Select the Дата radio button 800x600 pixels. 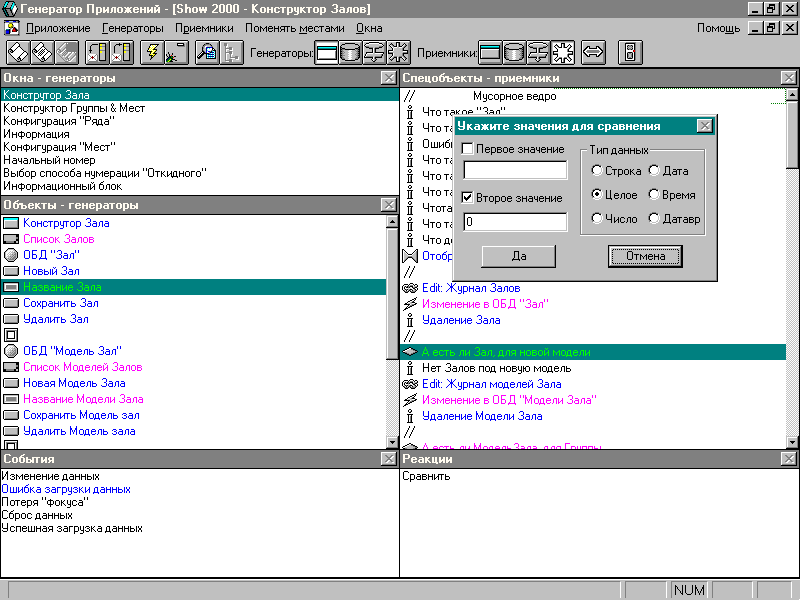pyautogui.click(x=654, y=171)
